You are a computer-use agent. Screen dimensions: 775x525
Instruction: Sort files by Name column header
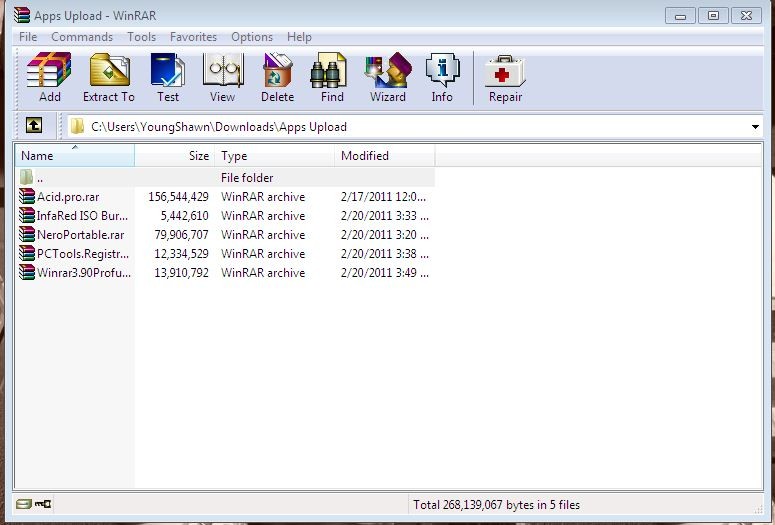[74, 156]
